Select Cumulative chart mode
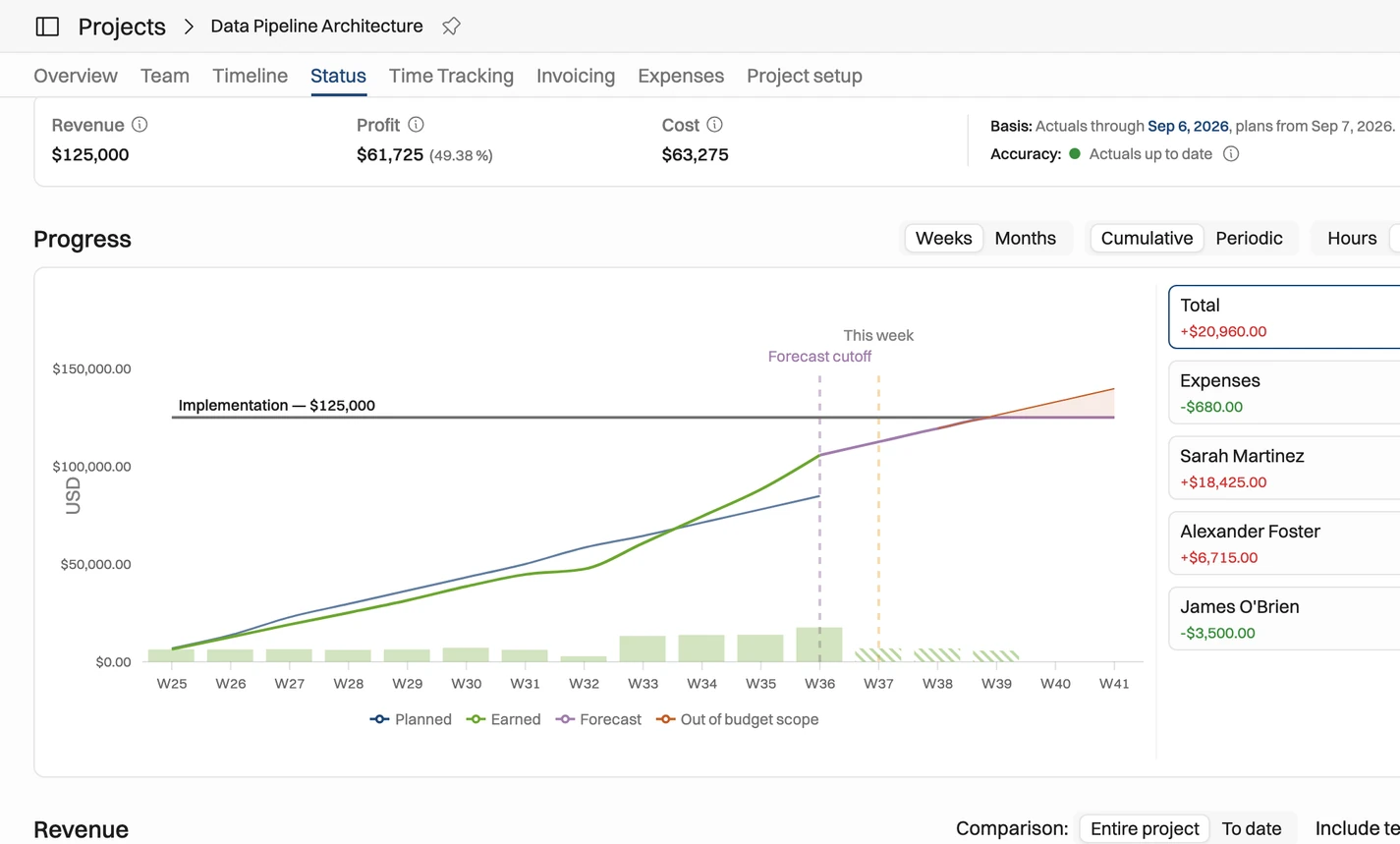This screenshot has width=1400, height=844. pos(1147,239)
